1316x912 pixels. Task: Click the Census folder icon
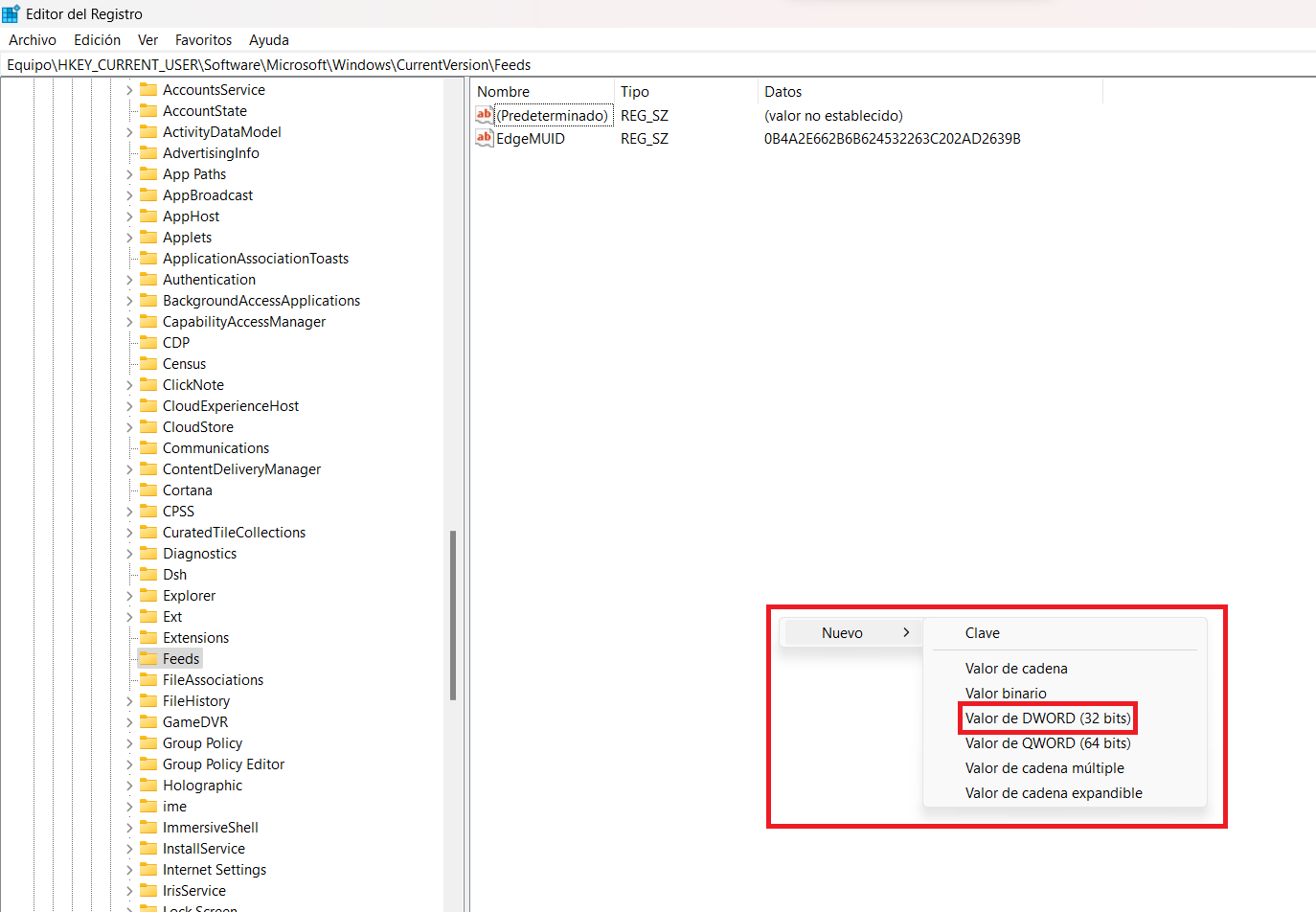coord(148,364)
